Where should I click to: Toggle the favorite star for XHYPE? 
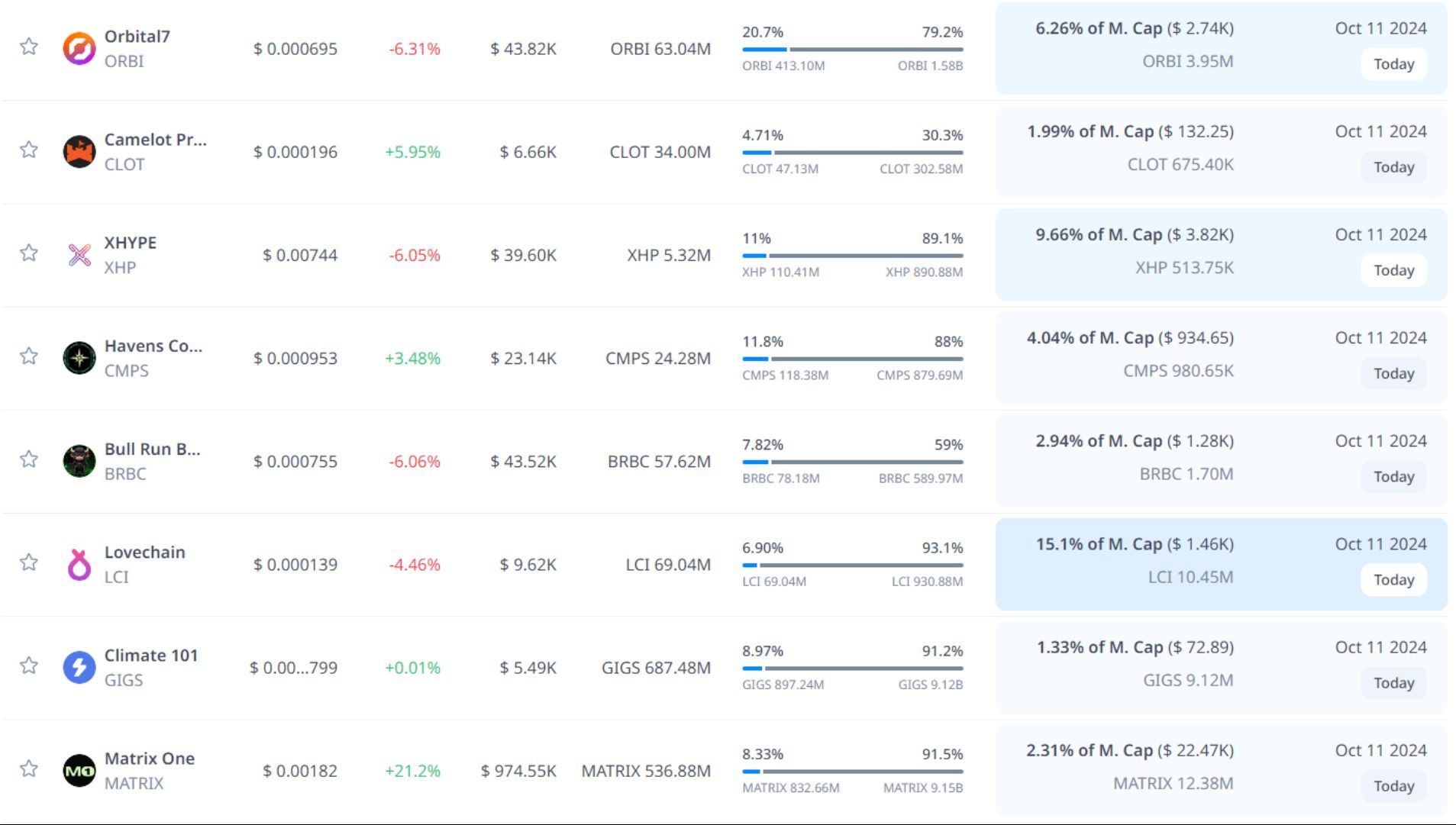29,253
